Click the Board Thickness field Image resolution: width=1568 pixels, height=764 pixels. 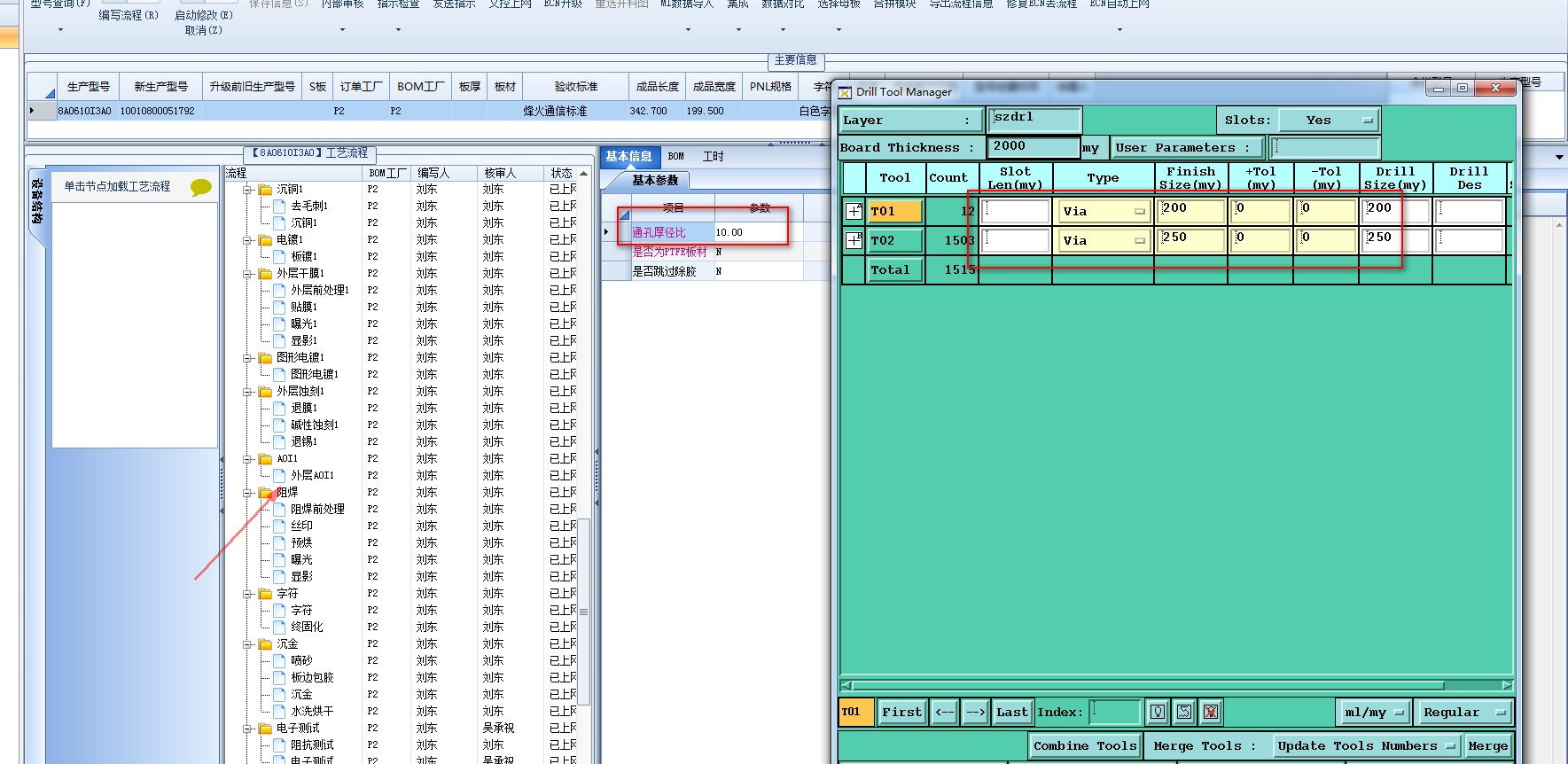point(1034,147)
